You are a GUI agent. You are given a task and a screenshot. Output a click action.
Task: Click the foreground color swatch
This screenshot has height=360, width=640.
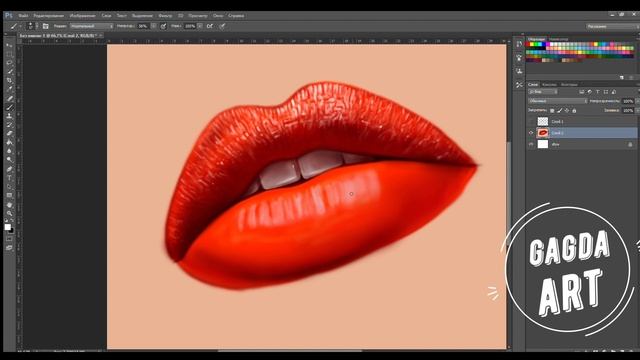pyautogui.click(x=8, y=227)
